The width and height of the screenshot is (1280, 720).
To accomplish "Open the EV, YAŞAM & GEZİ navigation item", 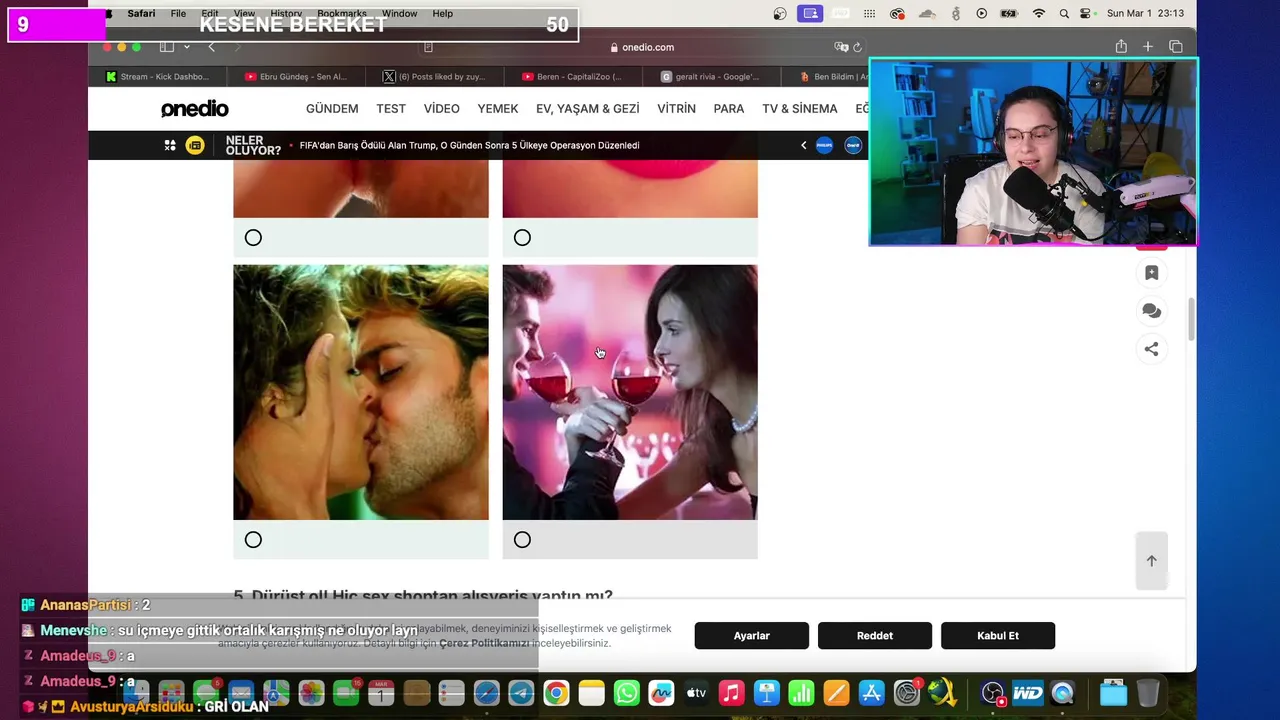I will pos(588,109).
